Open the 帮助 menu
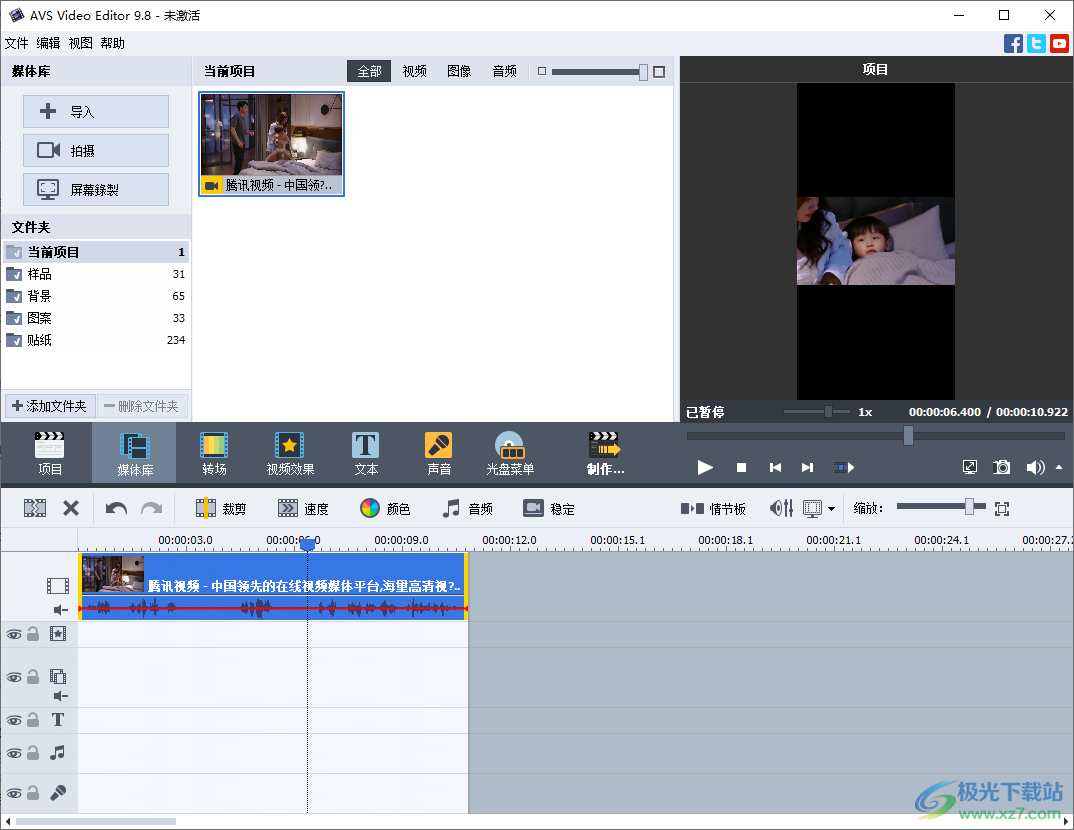The width and height of the screenshot is (1074, 830). [112, 43]
